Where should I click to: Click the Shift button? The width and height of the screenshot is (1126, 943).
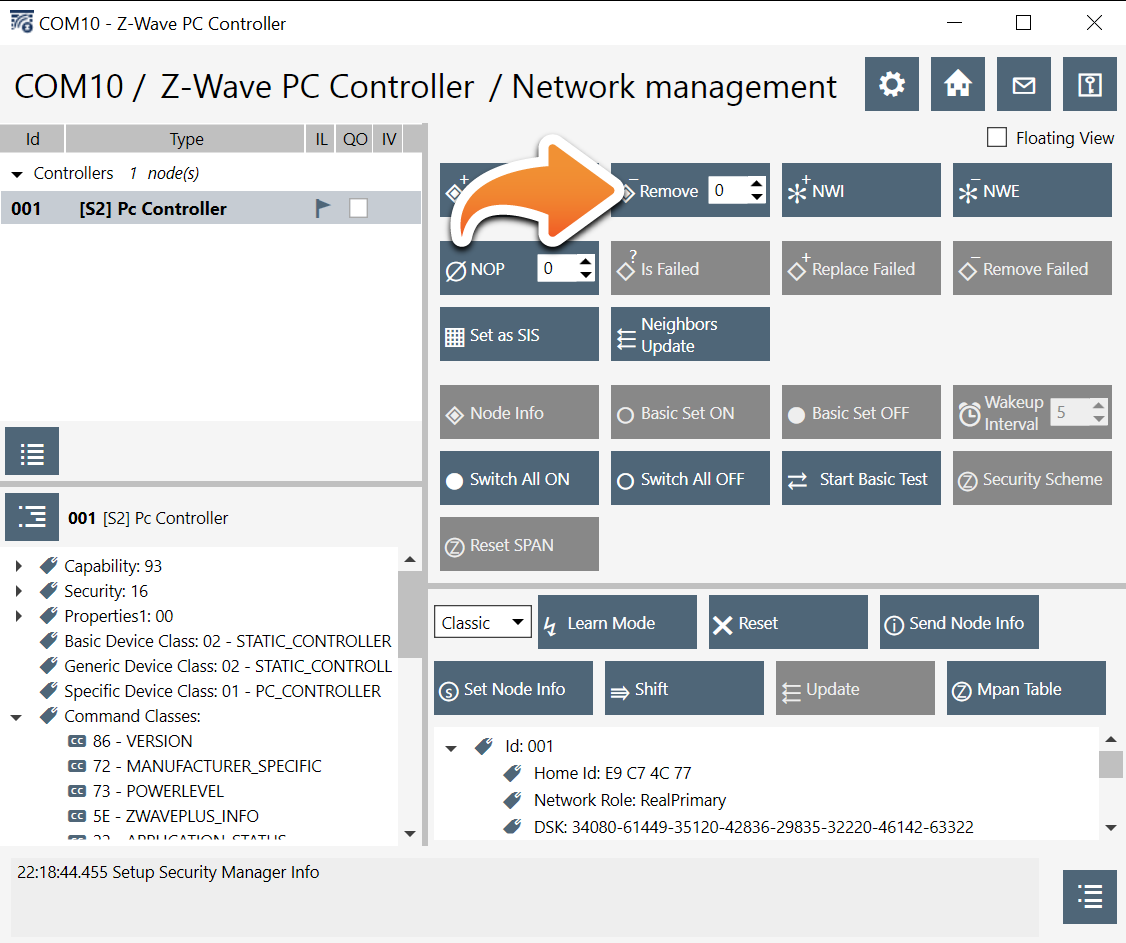[x=684, y=688]
